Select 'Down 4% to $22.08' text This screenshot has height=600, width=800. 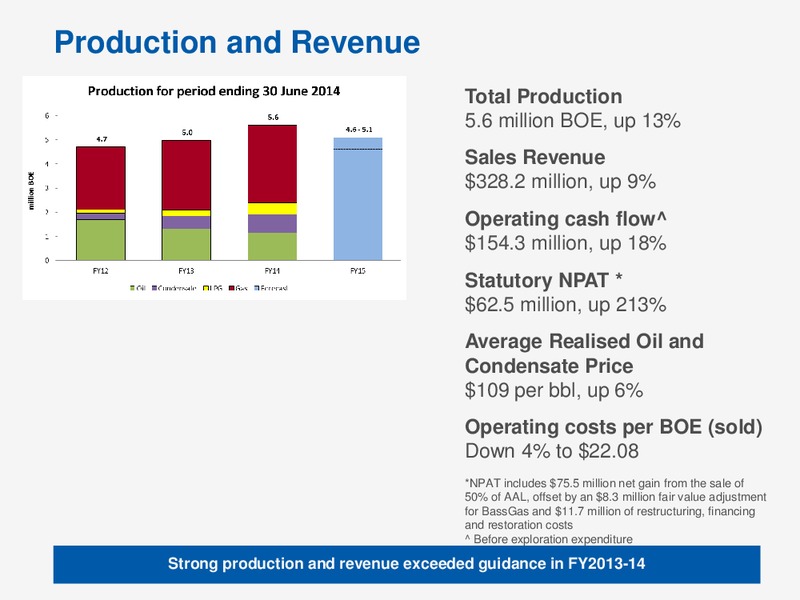coord(552,451)
